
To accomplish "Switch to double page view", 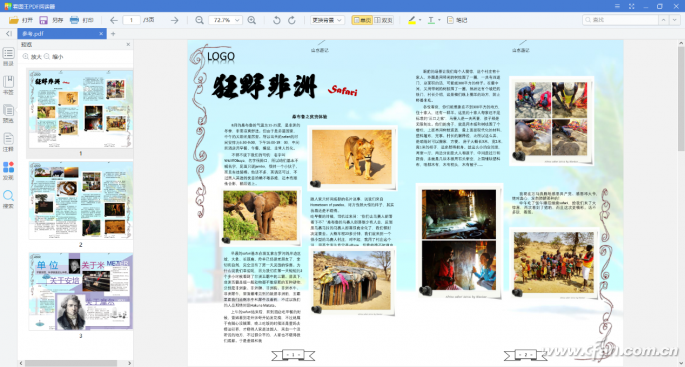I will pyautogui.click(x=383, y=20).
